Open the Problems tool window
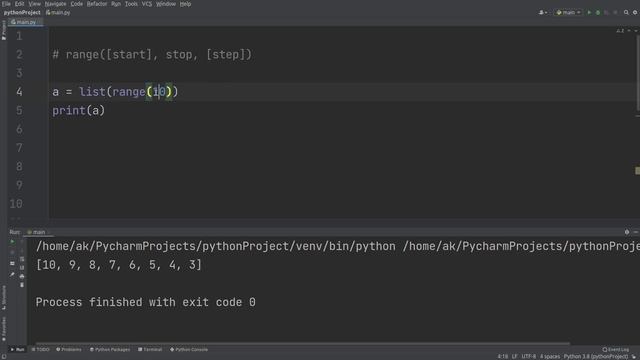This screenshot has height=360, width=640. tap(69, 349)
